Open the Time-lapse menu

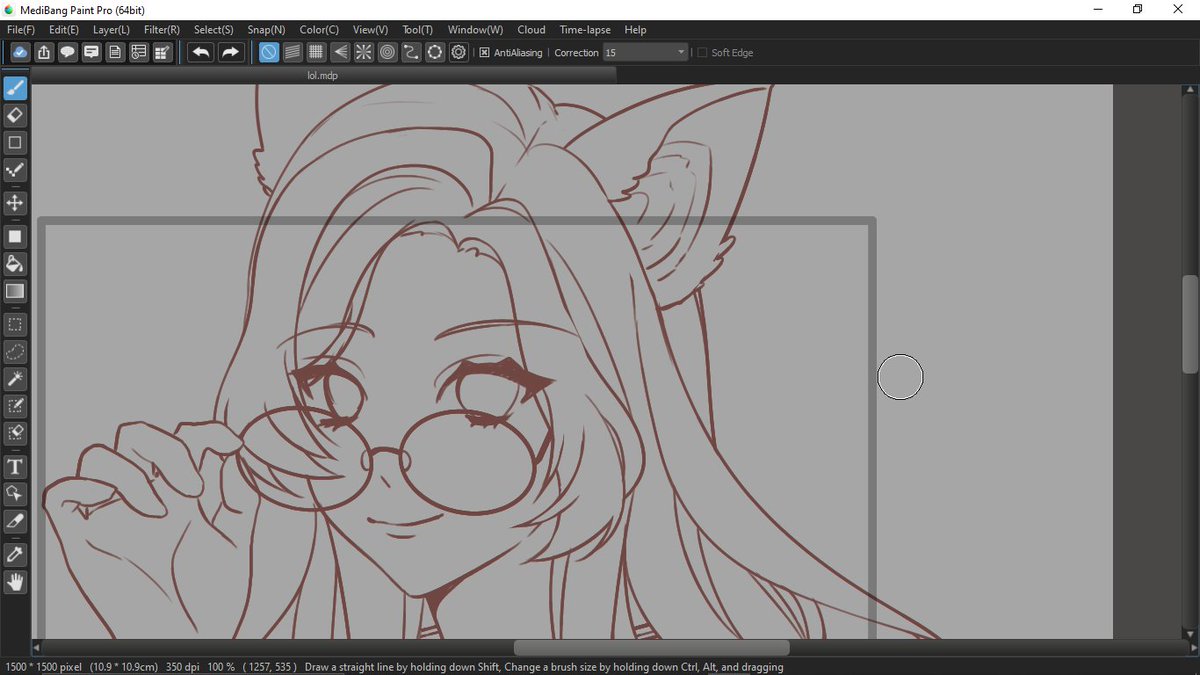click(x=587, y=30)
